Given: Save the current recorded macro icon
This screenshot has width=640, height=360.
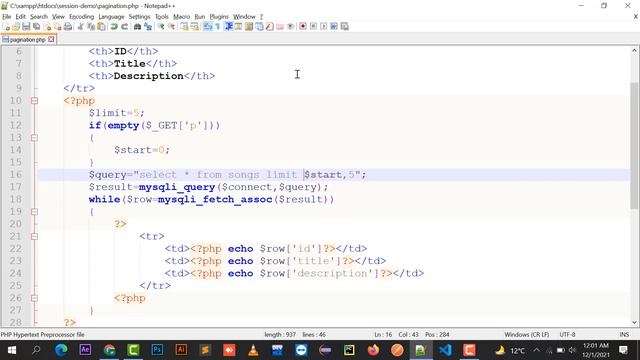Looking at the screenshot, I should pyautogui.click(x=344, y=27).
